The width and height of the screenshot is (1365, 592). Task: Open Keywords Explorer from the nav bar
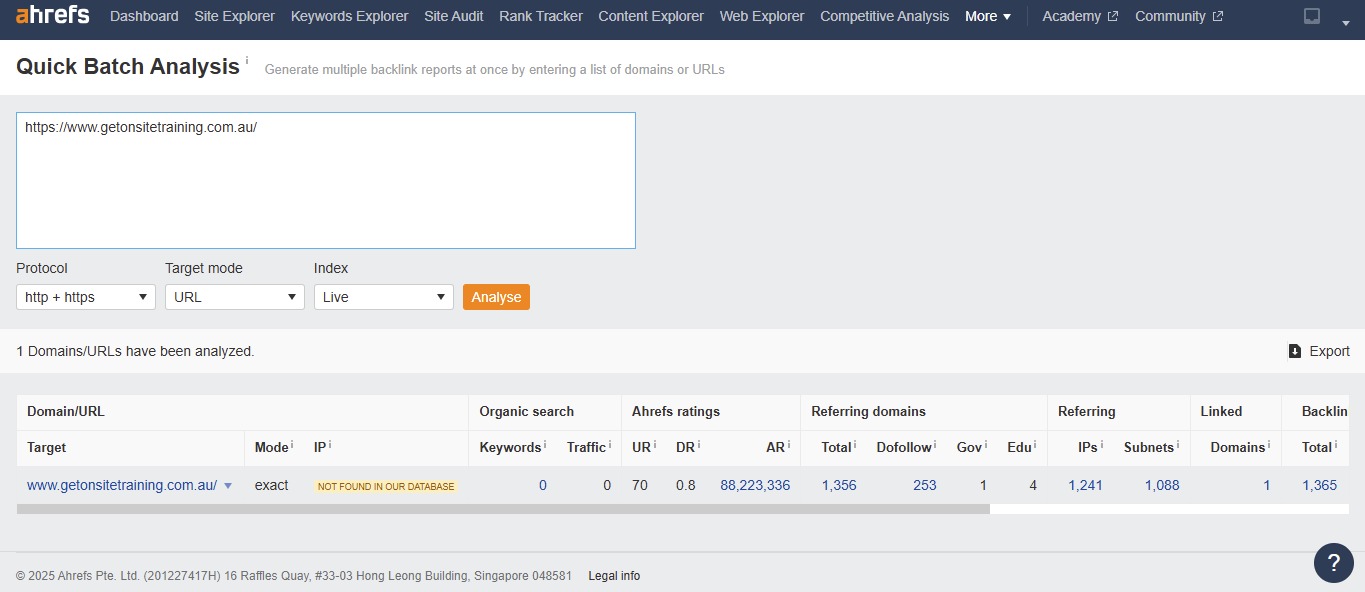point(349,16)
